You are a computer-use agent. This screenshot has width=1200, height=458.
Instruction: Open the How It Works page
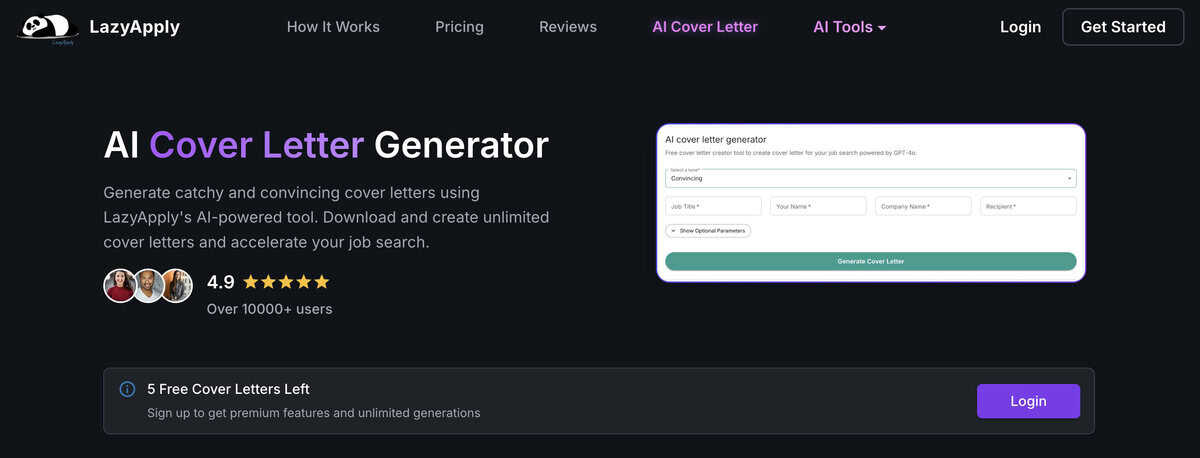(333, 27)
